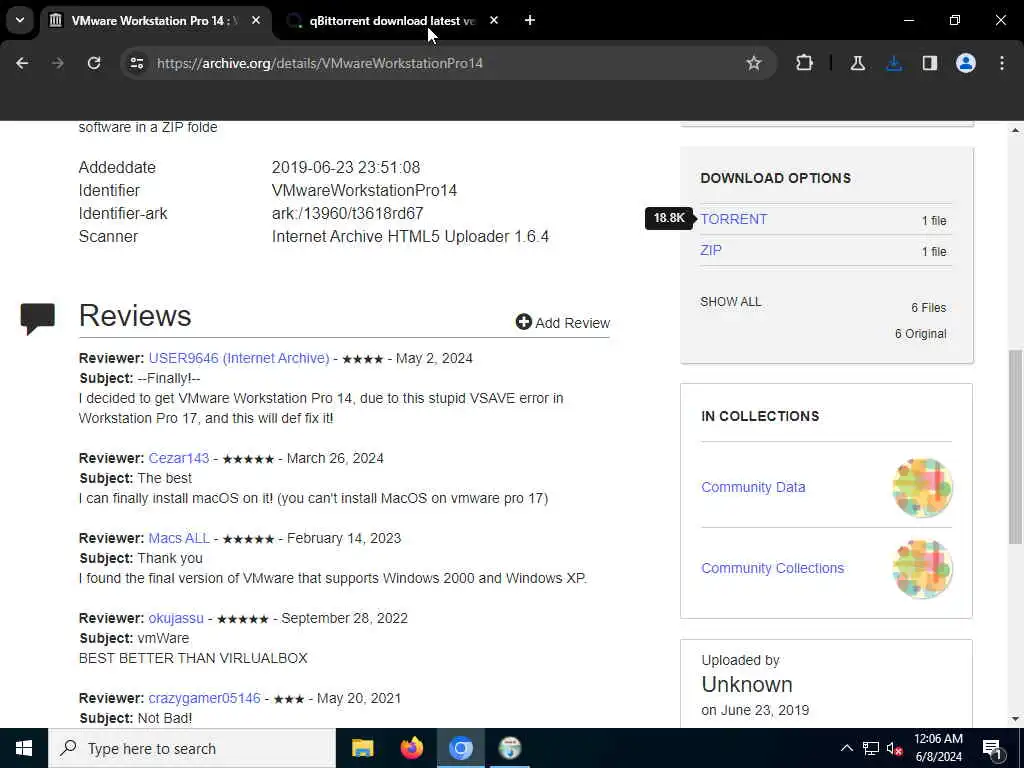Click the ark:/13960/t3618rd67 value
Viewport: 1024px width, 768px height.
(347, 214)
